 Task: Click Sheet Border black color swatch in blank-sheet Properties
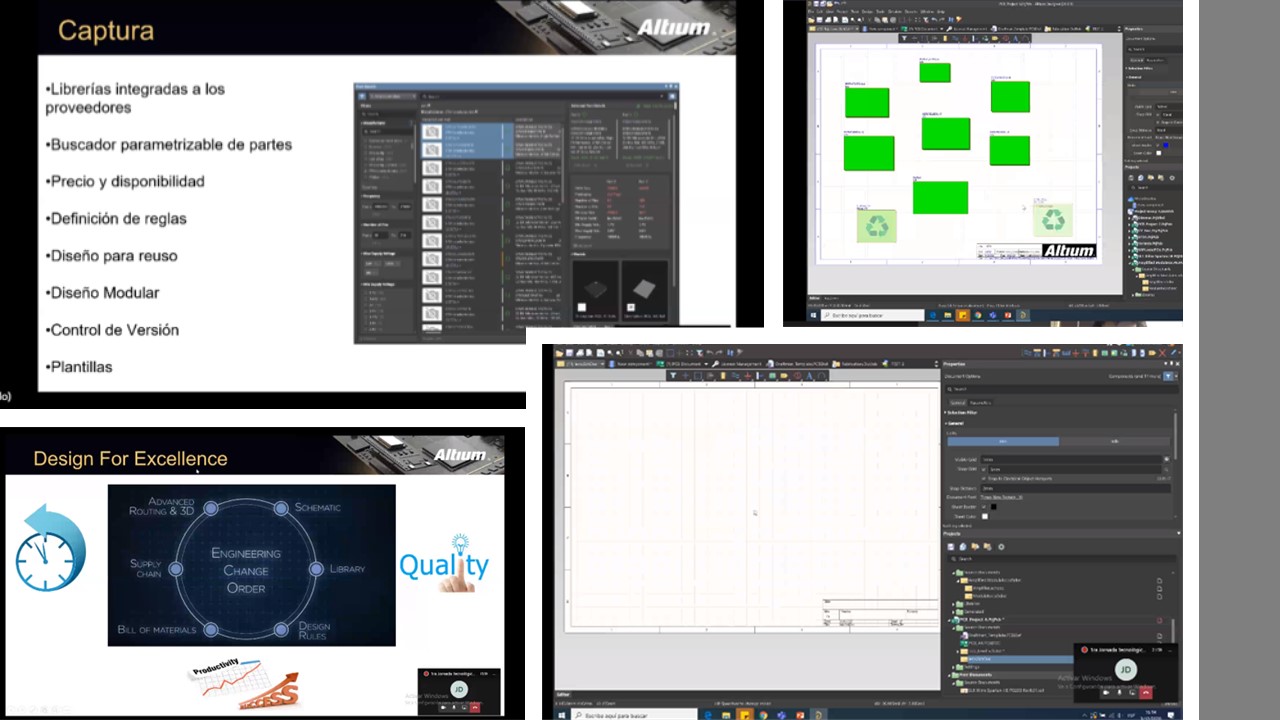coord(994,507)
